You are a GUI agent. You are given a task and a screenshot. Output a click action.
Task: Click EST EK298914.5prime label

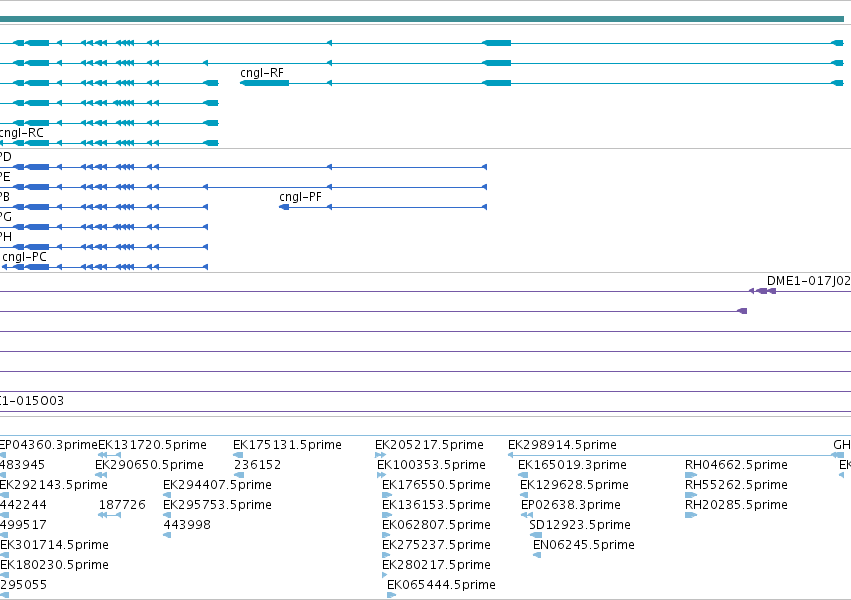click(x=562, y=445)
